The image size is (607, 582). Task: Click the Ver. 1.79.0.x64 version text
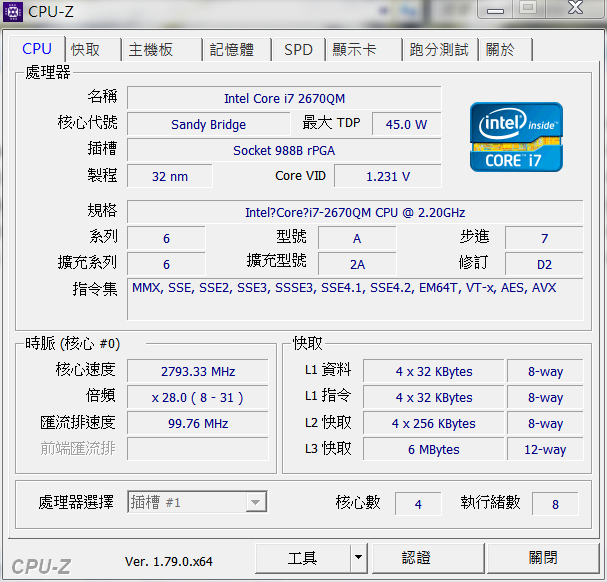[x=169, y=561]
